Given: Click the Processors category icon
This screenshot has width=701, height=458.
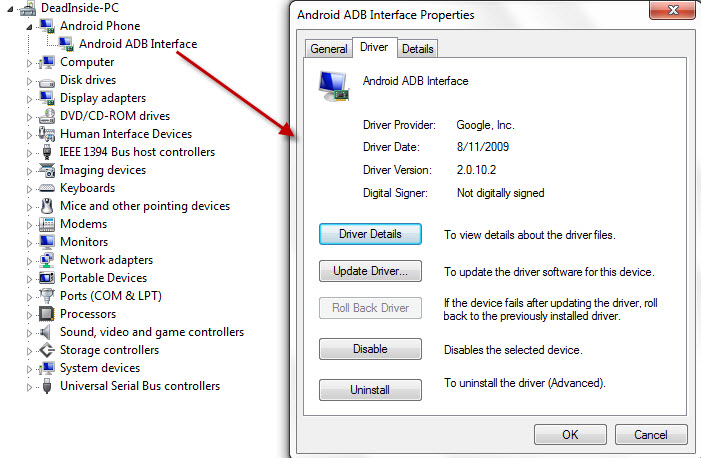Looking at the screenshot, I should (x=46, y=314).
